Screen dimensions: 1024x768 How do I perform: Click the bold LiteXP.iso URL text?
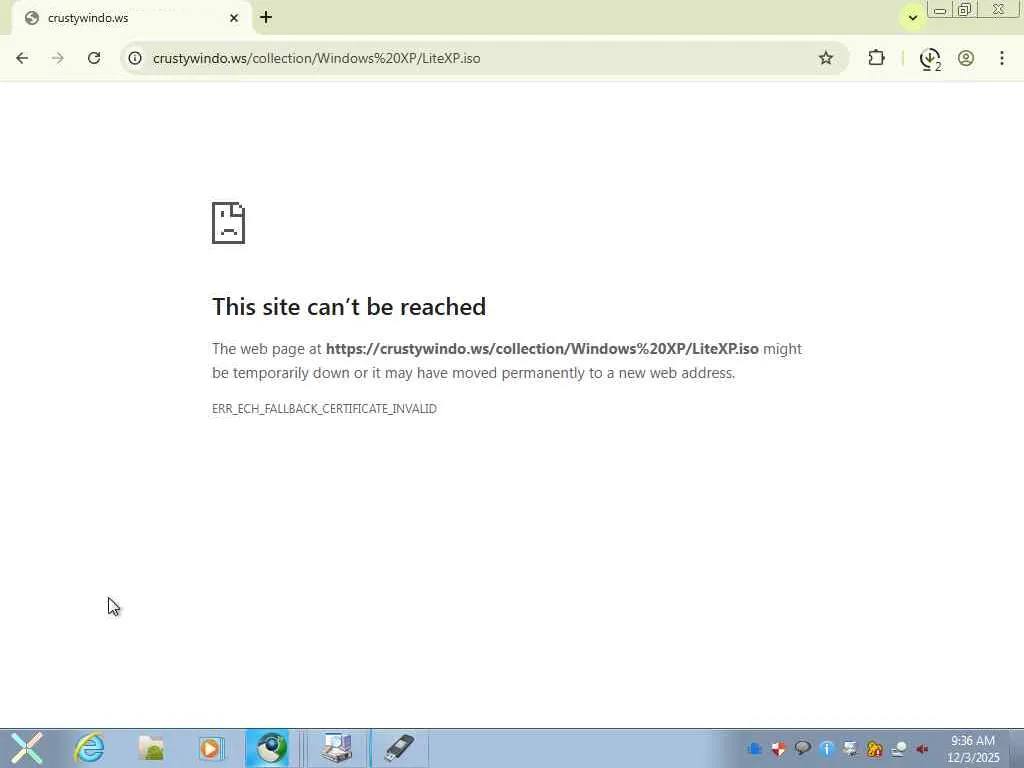(x=542, y=349)
